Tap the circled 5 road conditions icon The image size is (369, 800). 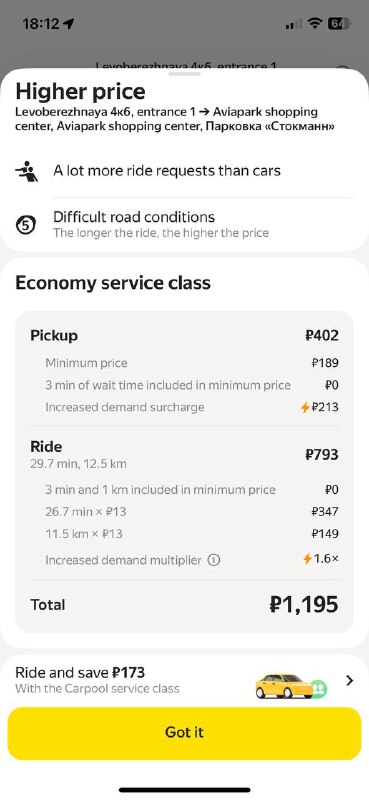[26, 225]
